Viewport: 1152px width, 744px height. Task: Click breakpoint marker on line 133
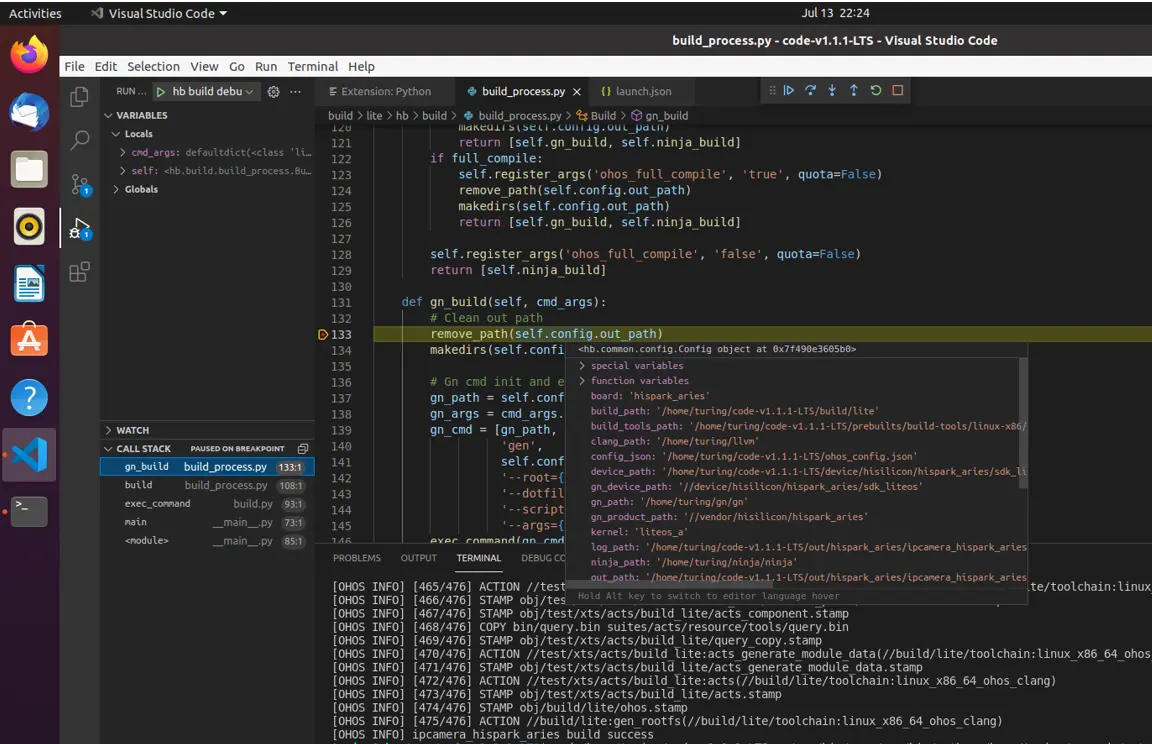pos(323,334)
